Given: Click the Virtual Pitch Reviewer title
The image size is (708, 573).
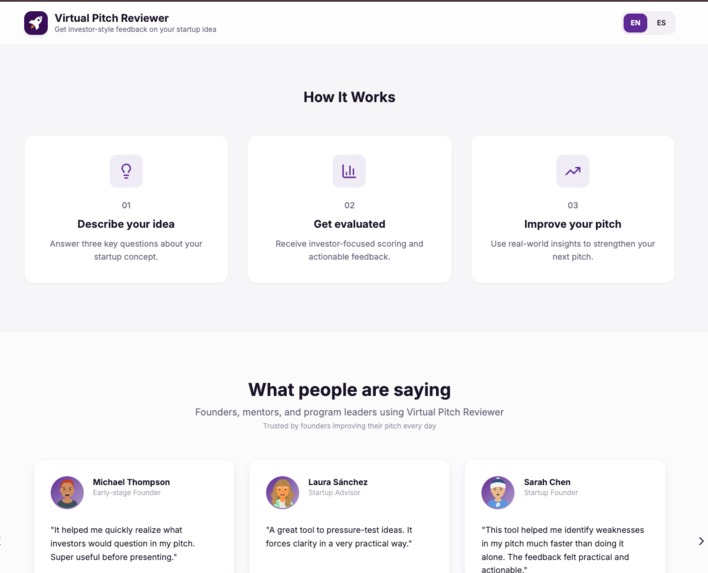Looking at the screenshot, I should coord(112,18).
